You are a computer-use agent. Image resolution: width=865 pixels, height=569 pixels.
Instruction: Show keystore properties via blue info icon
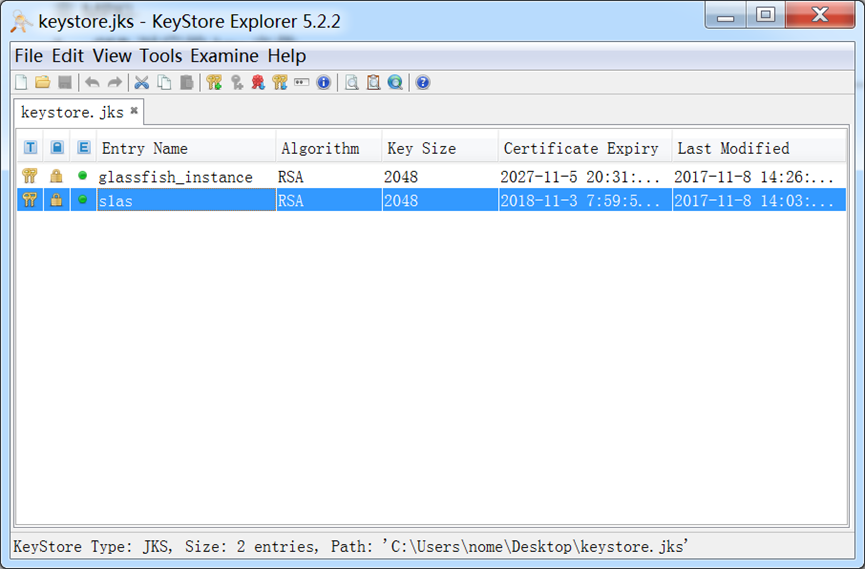coord(323,83)
